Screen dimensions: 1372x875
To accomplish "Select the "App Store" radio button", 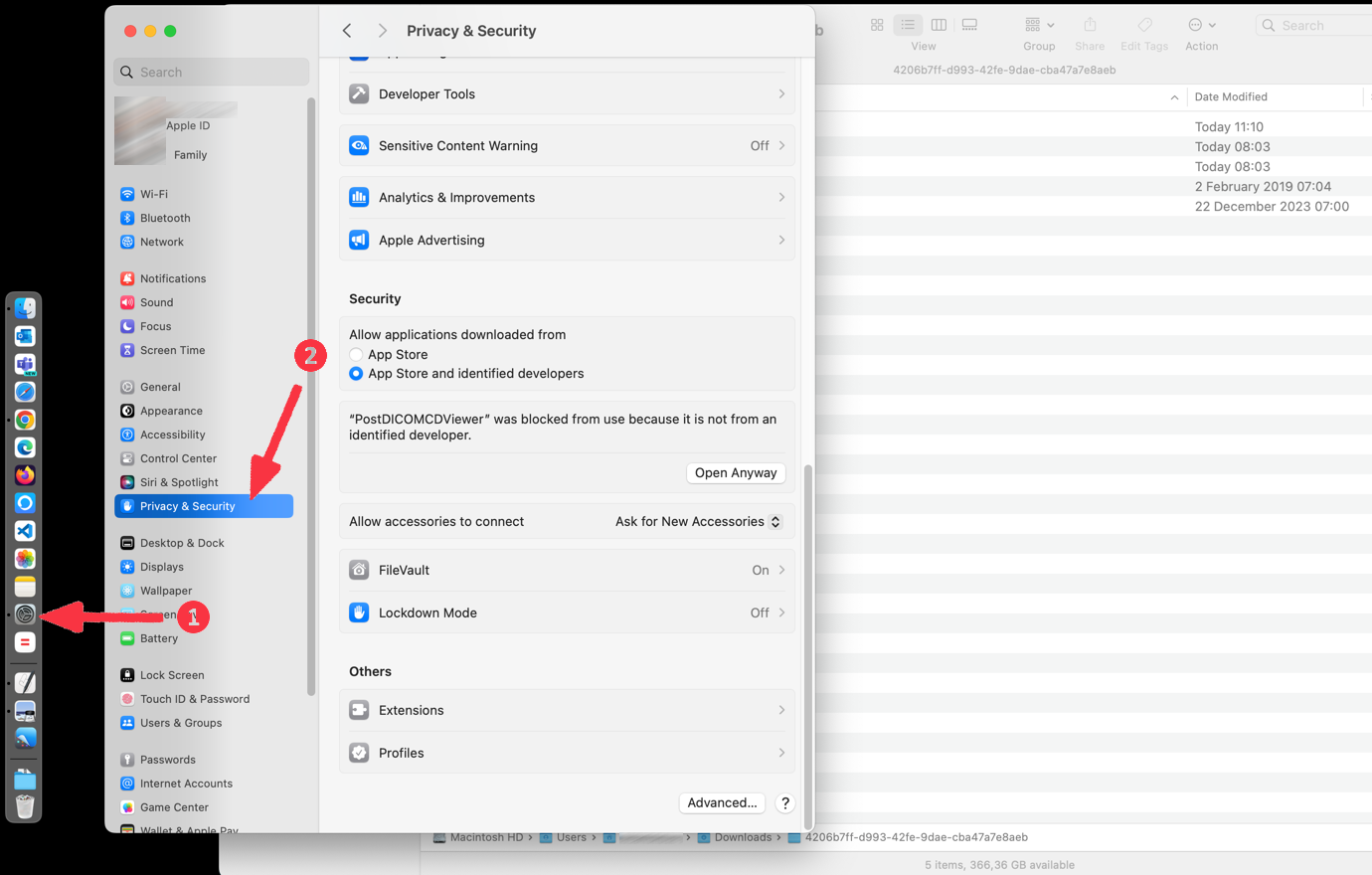I will pos(356,354).
